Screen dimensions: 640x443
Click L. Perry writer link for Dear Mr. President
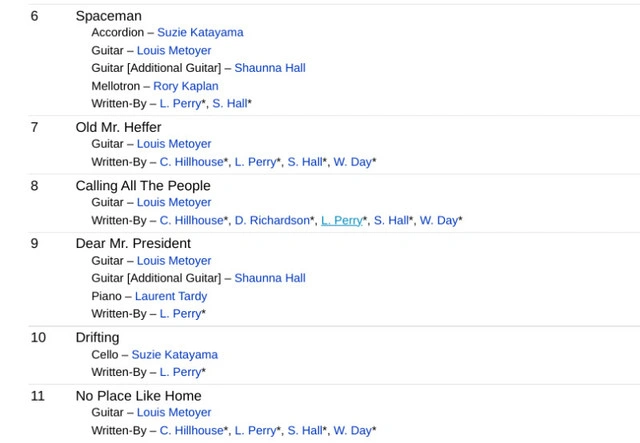point(180,313)
